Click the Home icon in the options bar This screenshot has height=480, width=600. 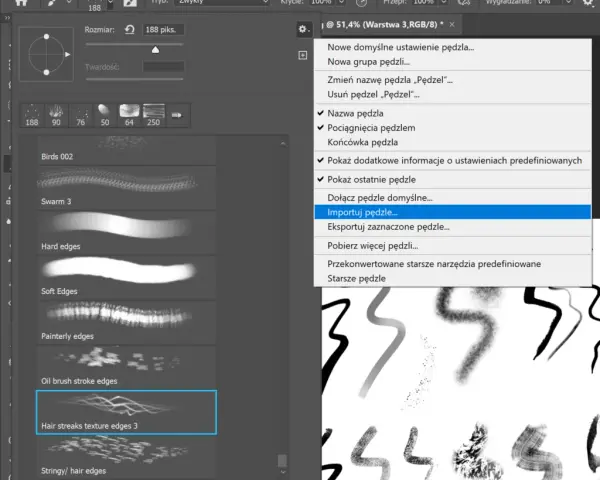pyautogui.click(x=21, y=3)
